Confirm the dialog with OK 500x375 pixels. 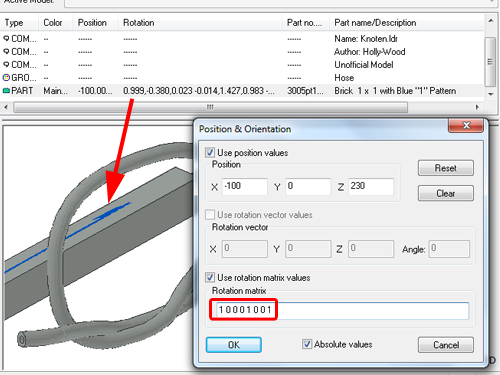click(234, 345)
